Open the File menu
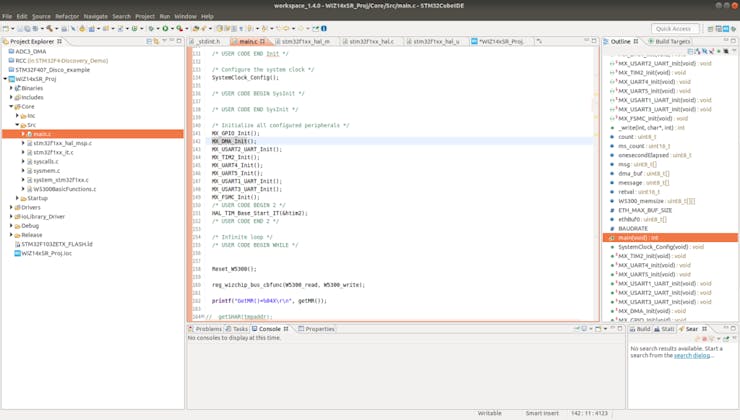This screenshot has width=740, height=420. tap(7, 16)
